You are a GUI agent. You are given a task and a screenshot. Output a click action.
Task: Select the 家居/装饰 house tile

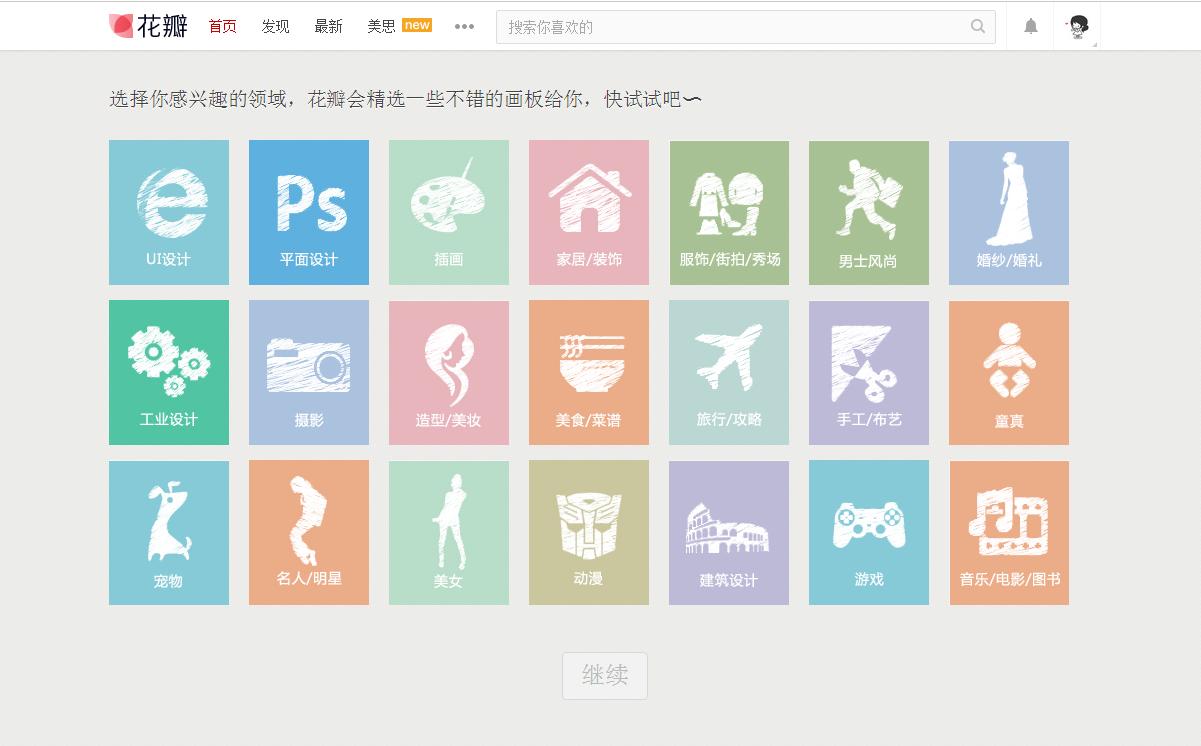point(588,212)
